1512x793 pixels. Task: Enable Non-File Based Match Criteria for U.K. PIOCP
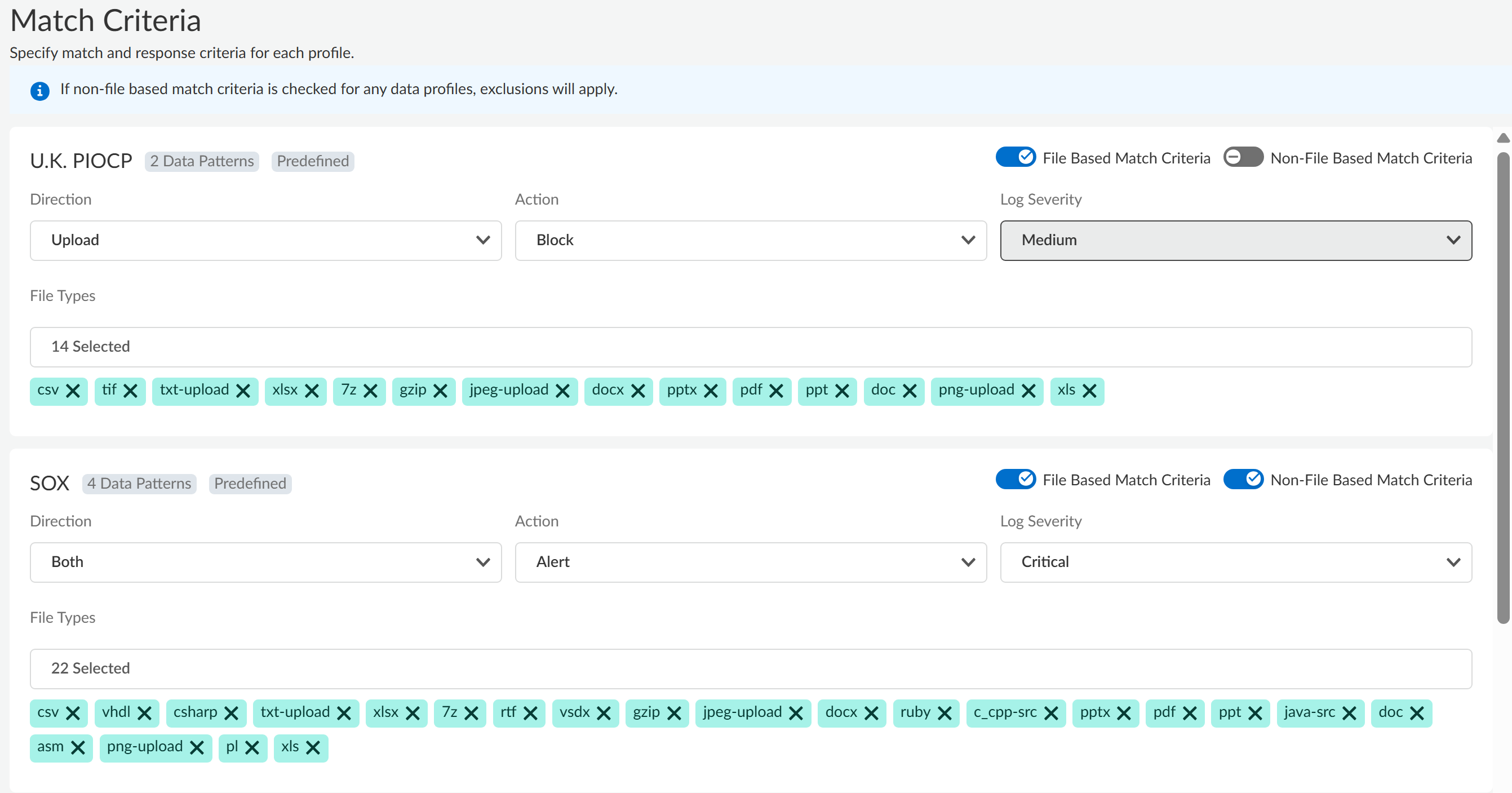[1243, 157]
